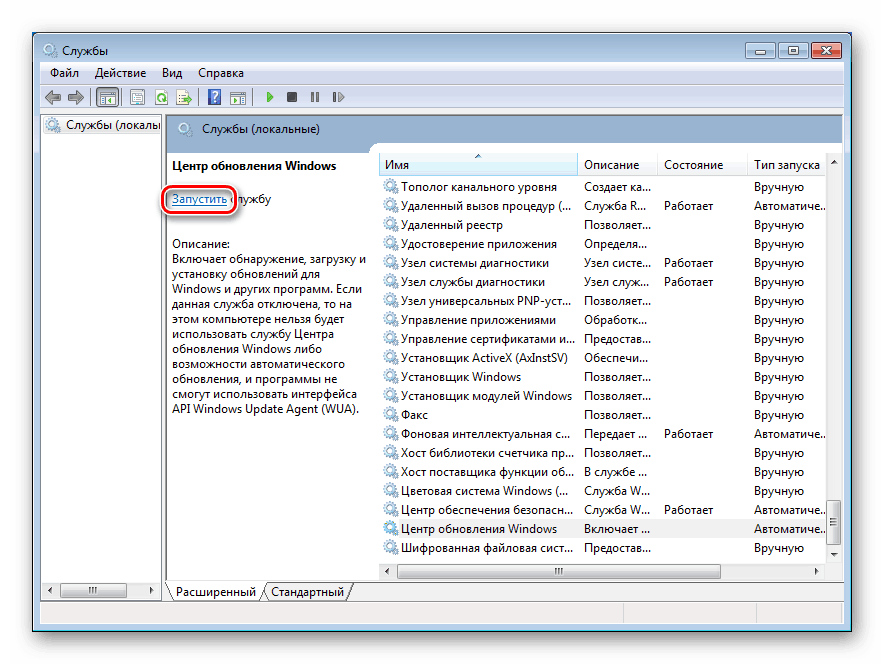Select Хост библиотеки счетчика service
This screenshot has height=664, width=884.
click(487, 453)
